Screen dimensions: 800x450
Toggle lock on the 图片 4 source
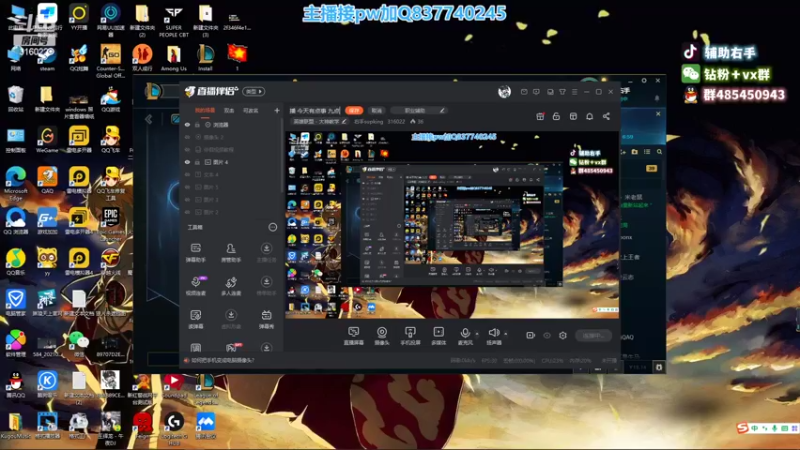(x=197, y=162)
